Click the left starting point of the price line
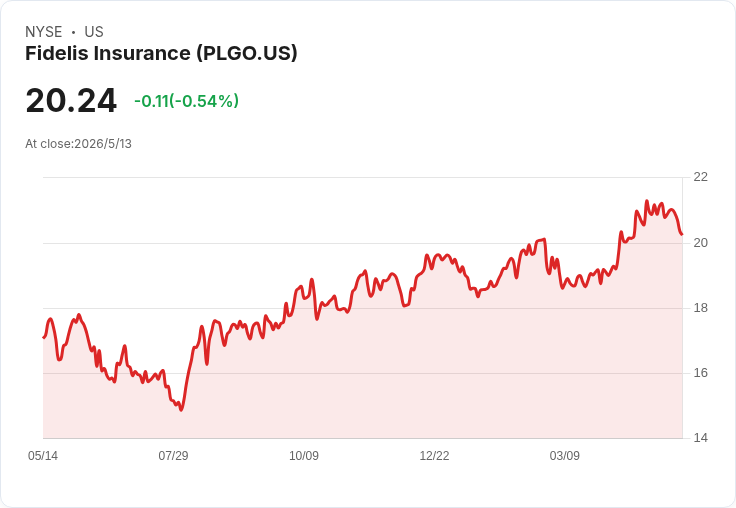This screenshot has height=508, width=736. tap(44, 337)
